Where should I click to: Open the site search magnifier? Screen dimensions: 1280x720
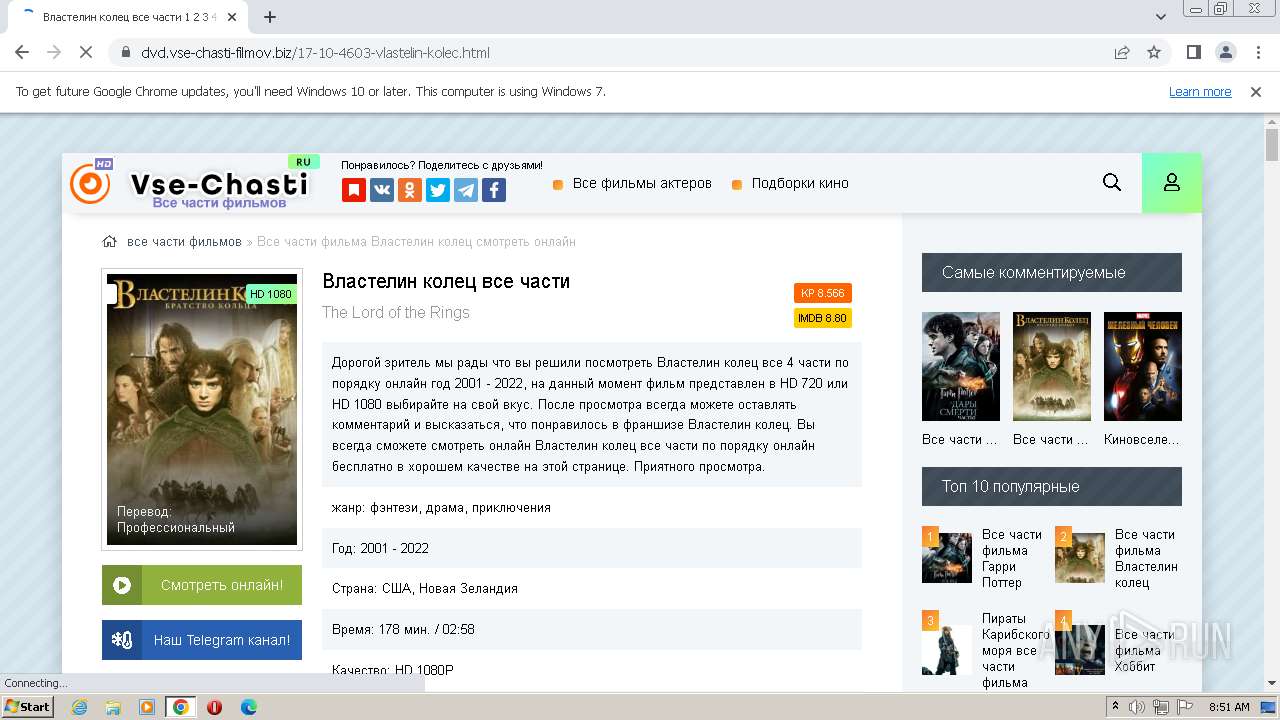pyautogui.click(x=1112, y=182)
